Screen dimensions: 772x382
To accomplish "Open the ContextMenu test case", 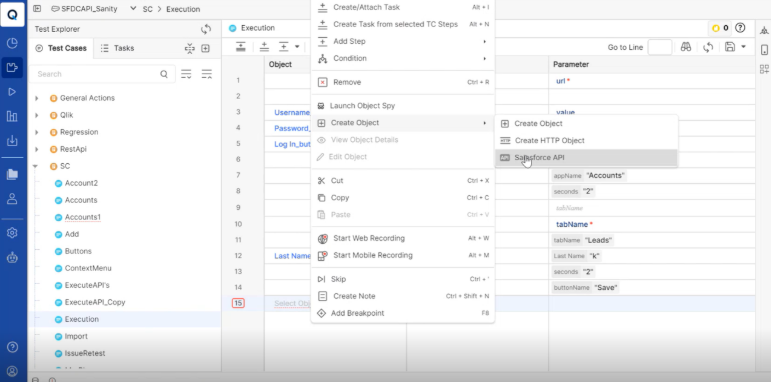I will pos(88,268).
